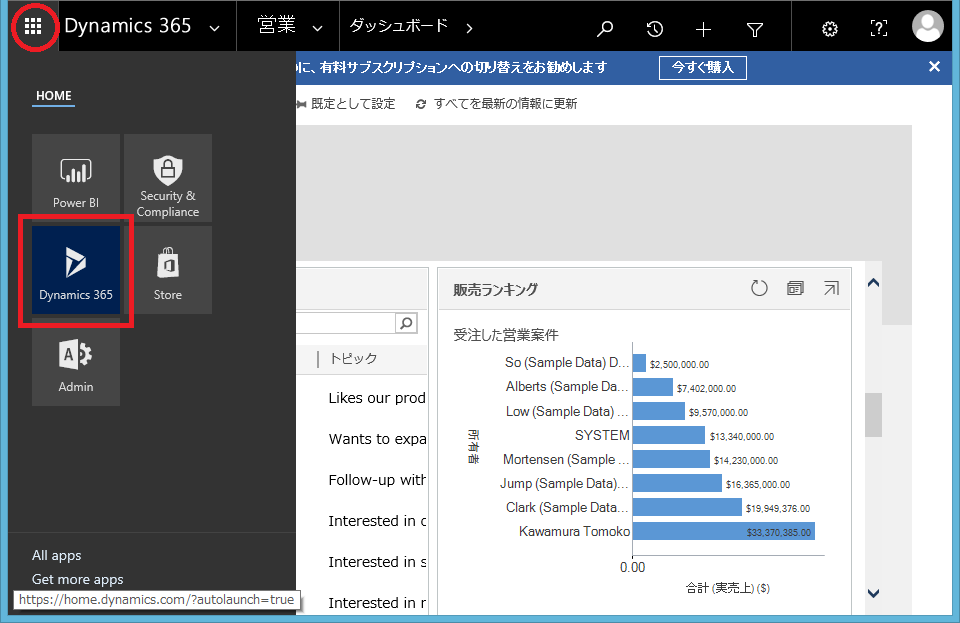960x623 pixels.
Task: Click the 今すぐ購入 button
Action: coord(703,67)
